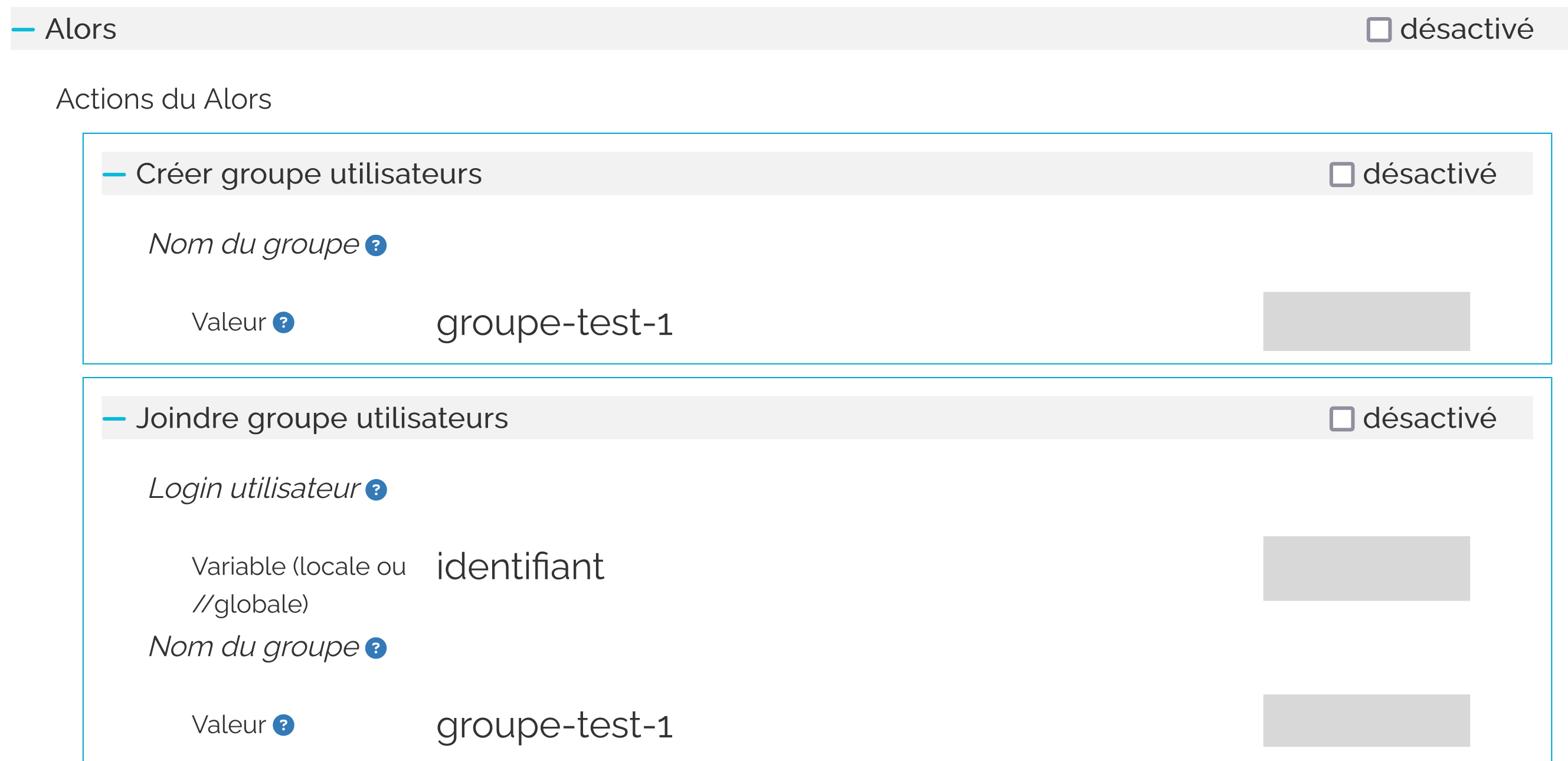The width and height of the screenshot is (1568, 761).
Task: Check désactivé for Joindre groupe utilisateurs
Action: (1341, 419)
